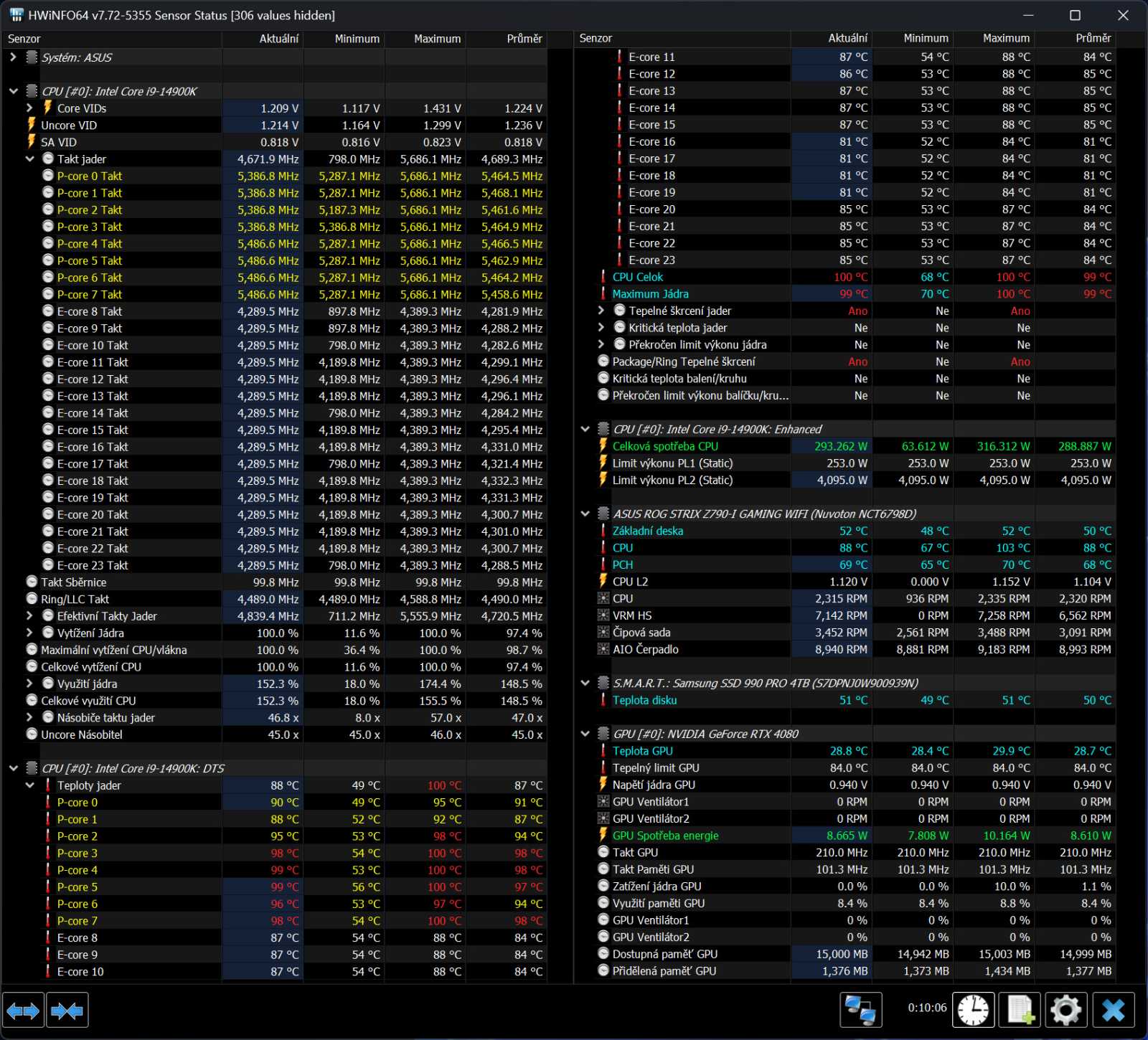The image size is (1148, 1040).
Task: Select the Uncore Násobitel row
Action: pos(276,734)
